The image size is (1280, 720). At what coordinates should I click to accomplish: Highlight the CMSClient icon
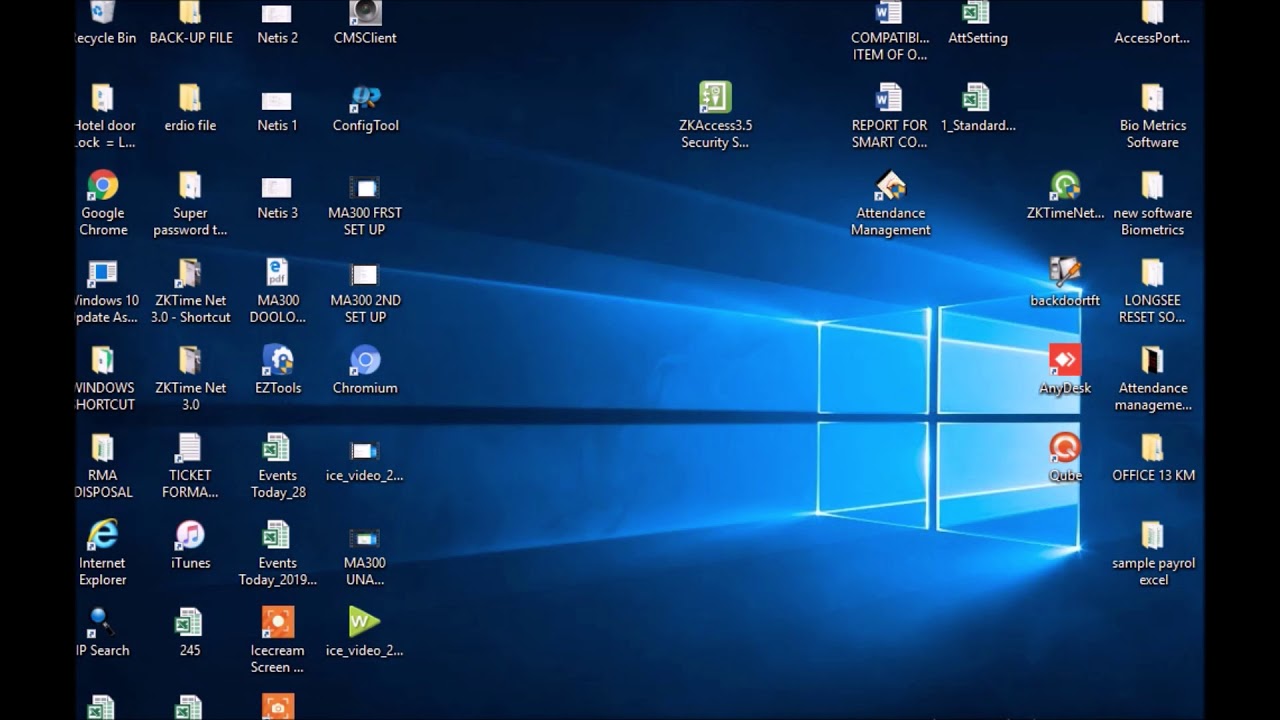click(x=365, y=24)
